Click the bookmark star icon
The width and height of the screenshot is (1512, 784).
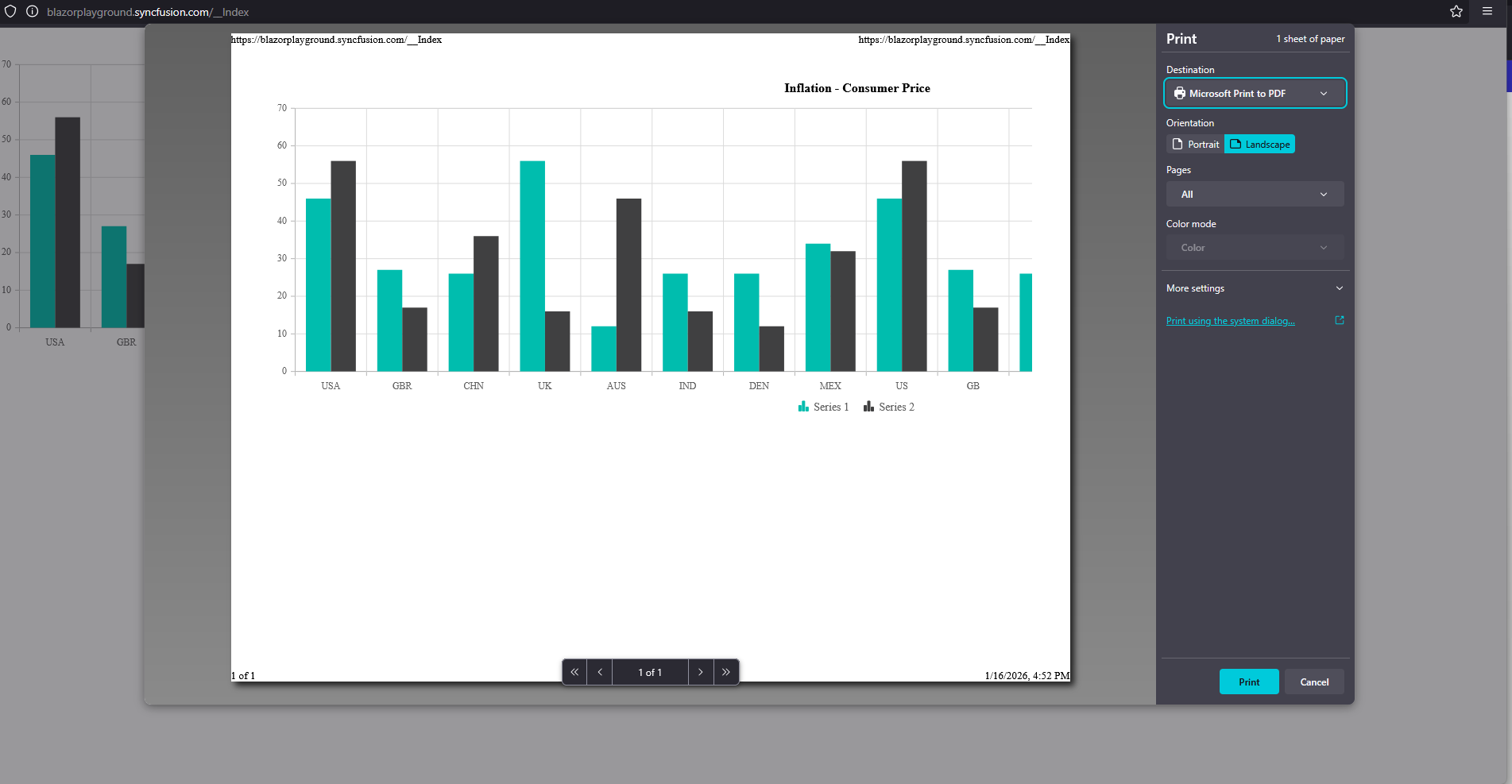click(1456, 12)
